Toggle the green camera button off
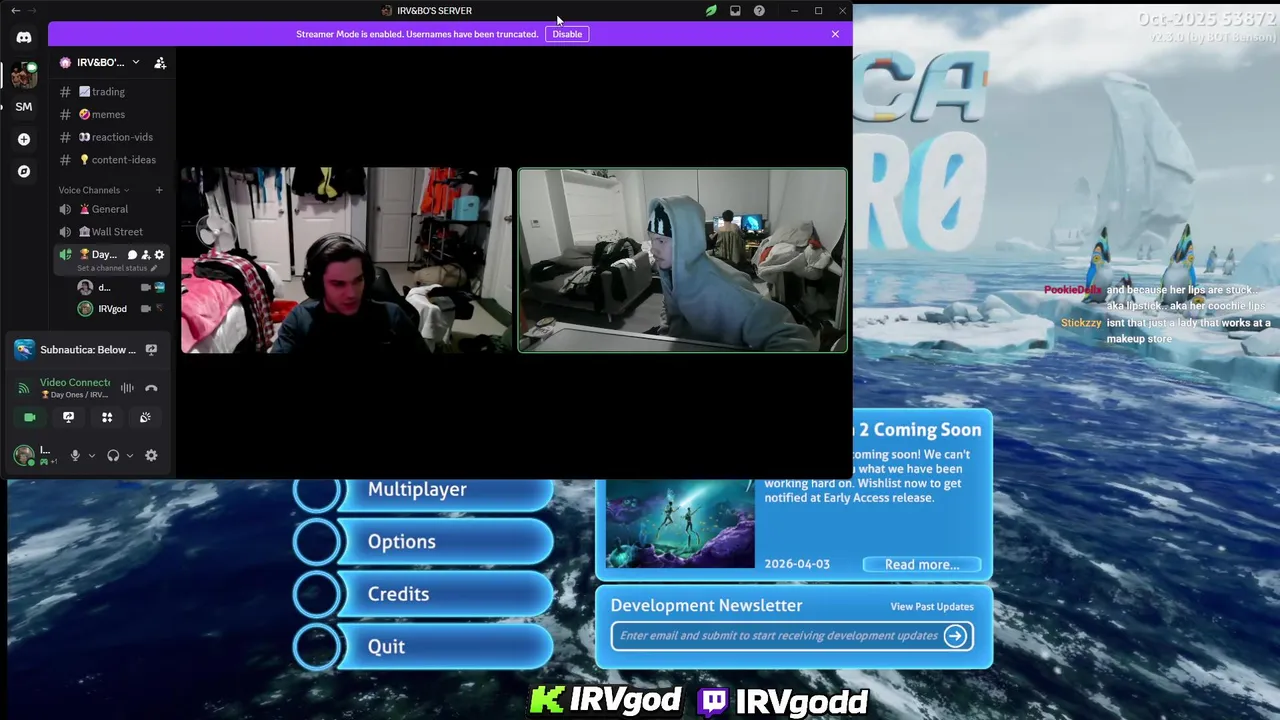 click(x=29, y=417)
